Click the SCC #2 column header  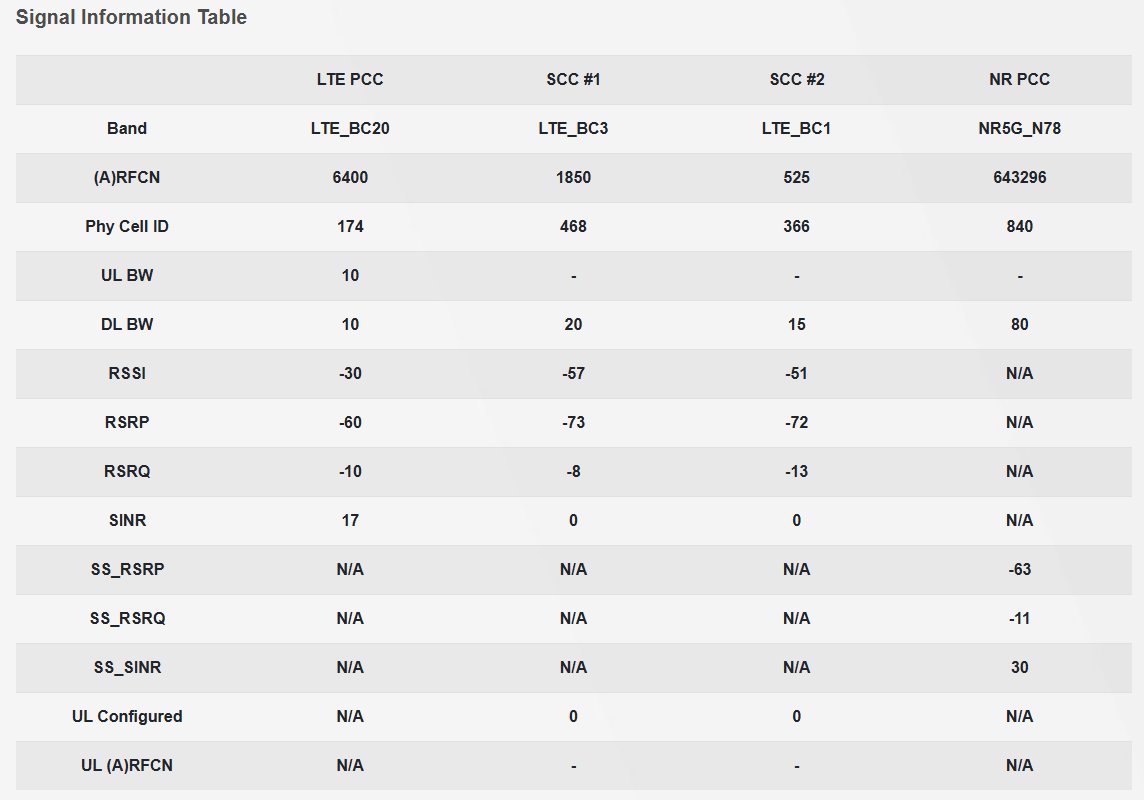point(797,80)
